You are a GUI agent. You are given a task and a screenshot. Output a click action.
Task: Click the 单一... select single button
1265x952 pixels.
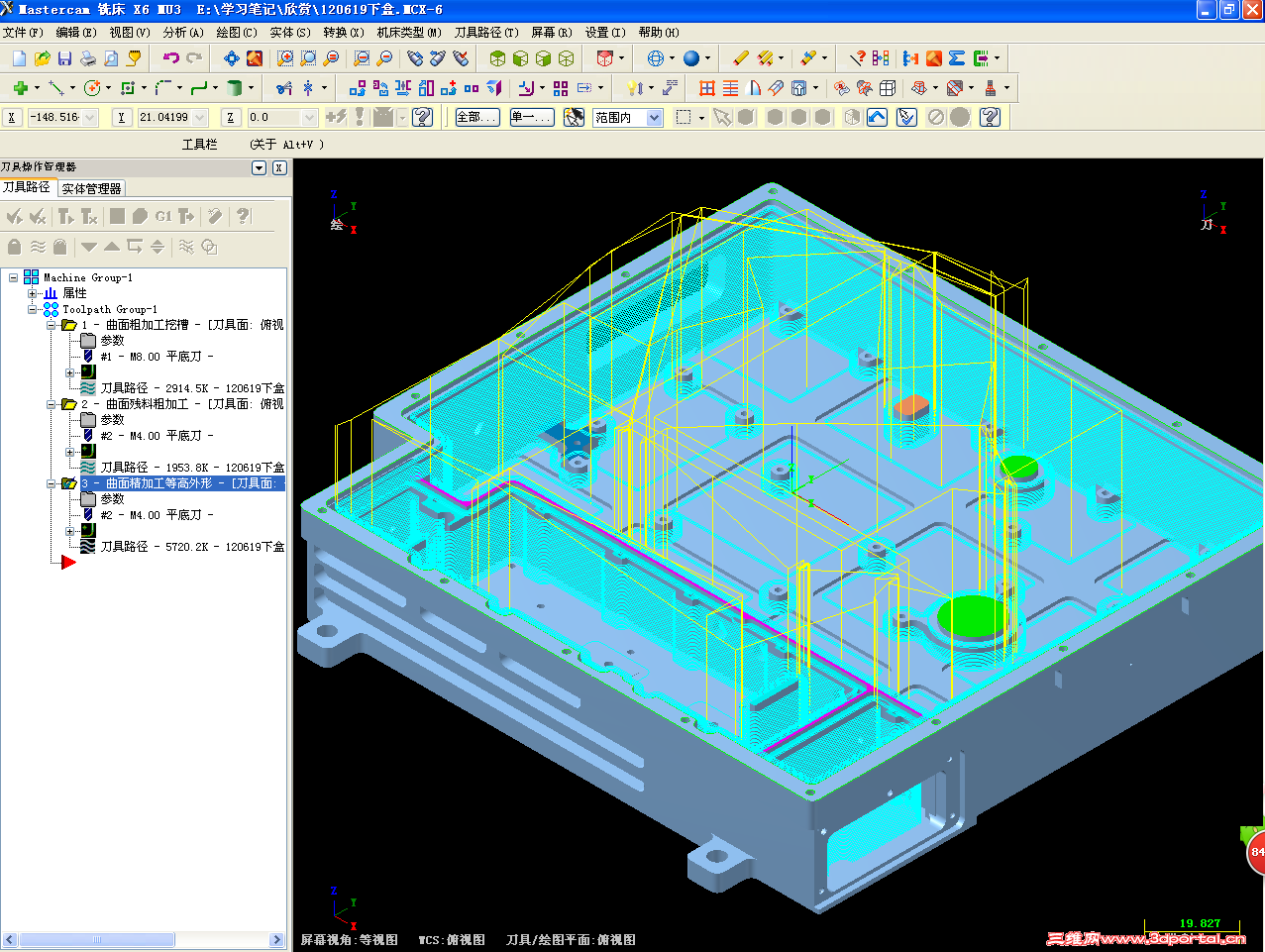pyautogui.click(x=530, y=118)
